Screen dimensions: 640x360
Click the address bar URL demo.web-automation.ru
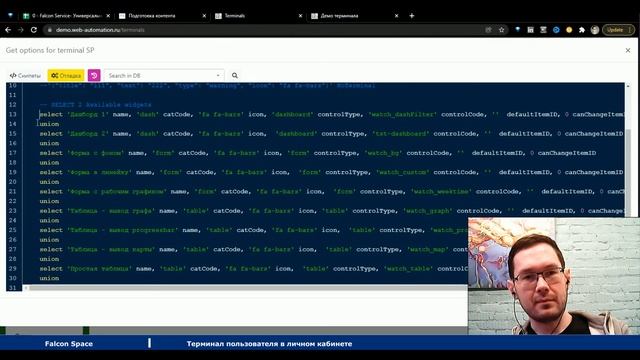(x=88, y=30)
